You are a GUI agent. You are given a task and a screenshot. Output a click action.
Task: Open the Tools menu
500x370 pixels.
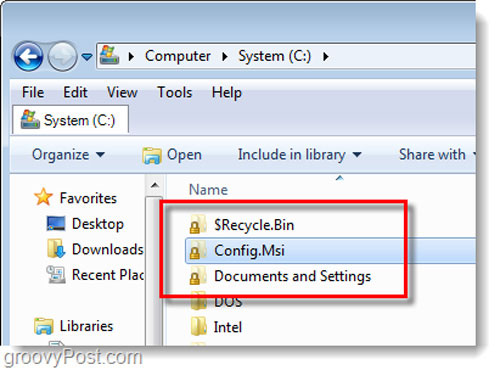[175, 92]
